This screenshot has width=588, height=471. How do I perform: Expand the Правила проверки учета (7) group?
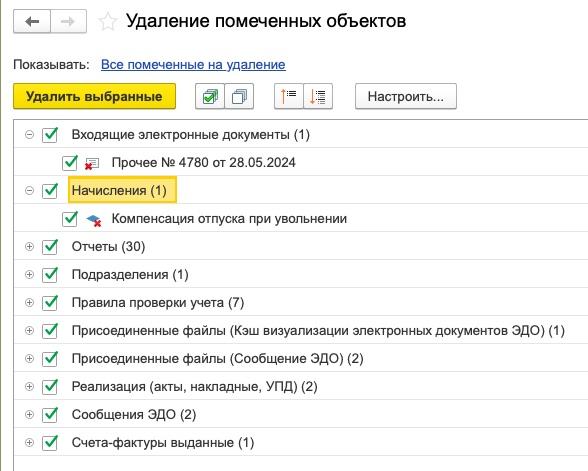(29, 302)
